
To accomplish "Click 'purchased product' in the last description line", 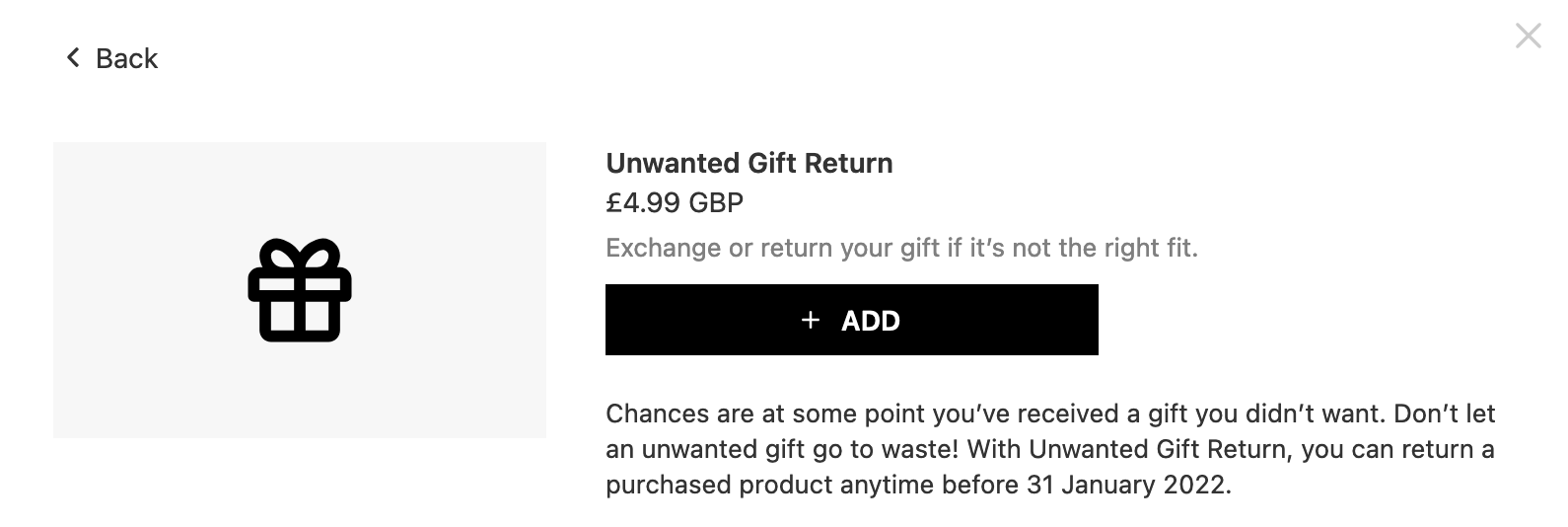I will [719, 485].
